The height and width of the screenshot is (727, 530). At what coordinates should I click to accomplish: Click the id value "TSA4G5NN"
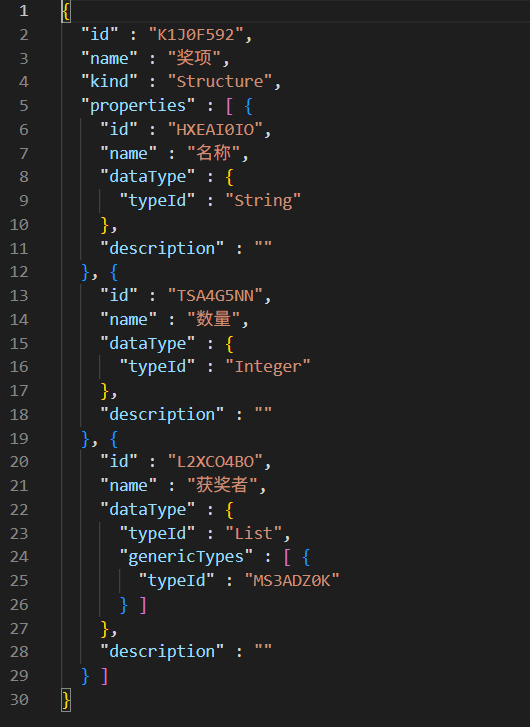pyautogui.click(x=216, y=296)
